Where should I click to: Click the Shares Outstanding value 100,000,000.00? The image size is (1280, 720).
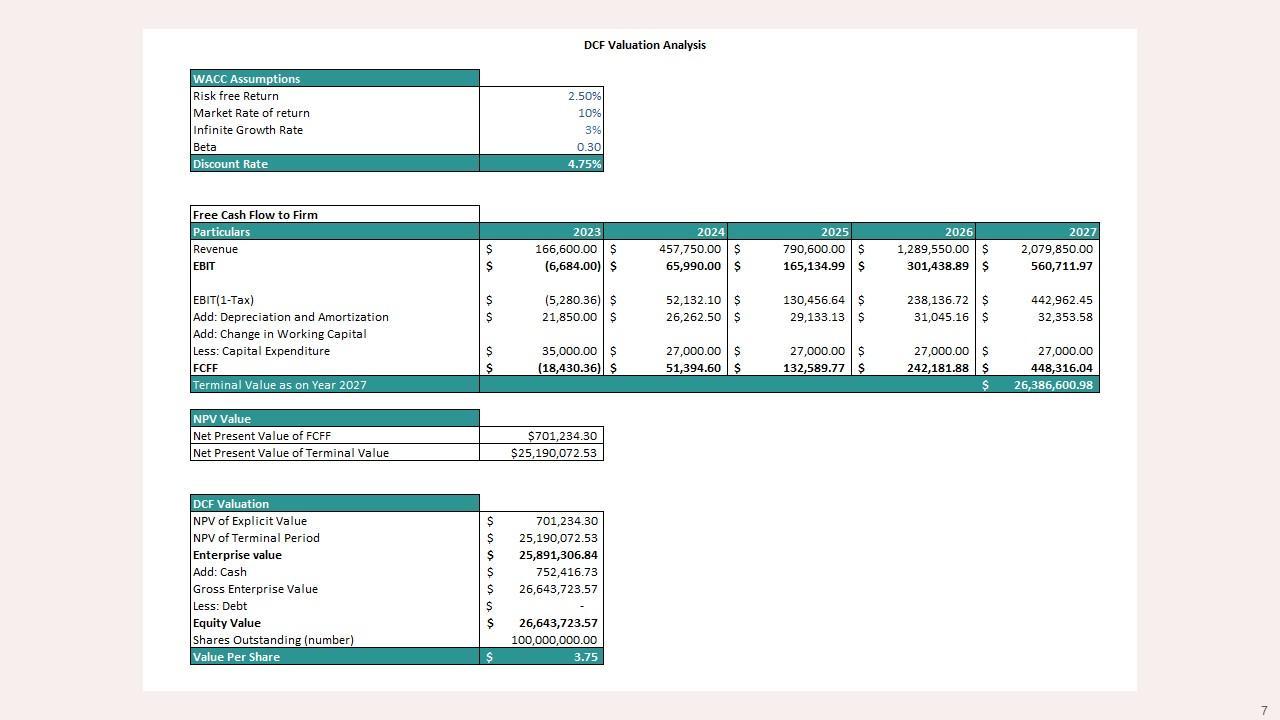tap(553, 640)
